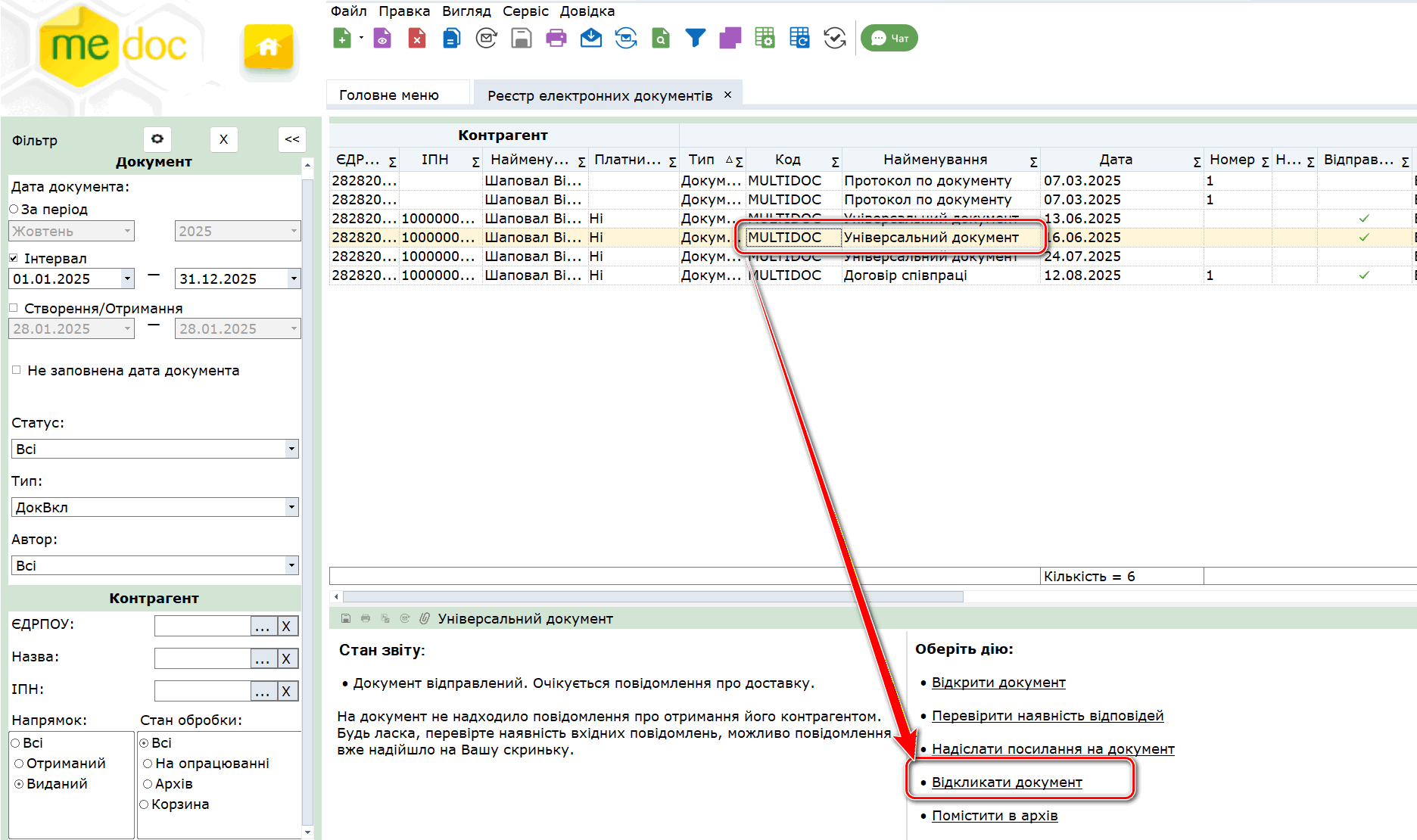Click the purple print icon
This screenshot has width=1417, height=840.
pyautogui.click(x=556, y=38)
